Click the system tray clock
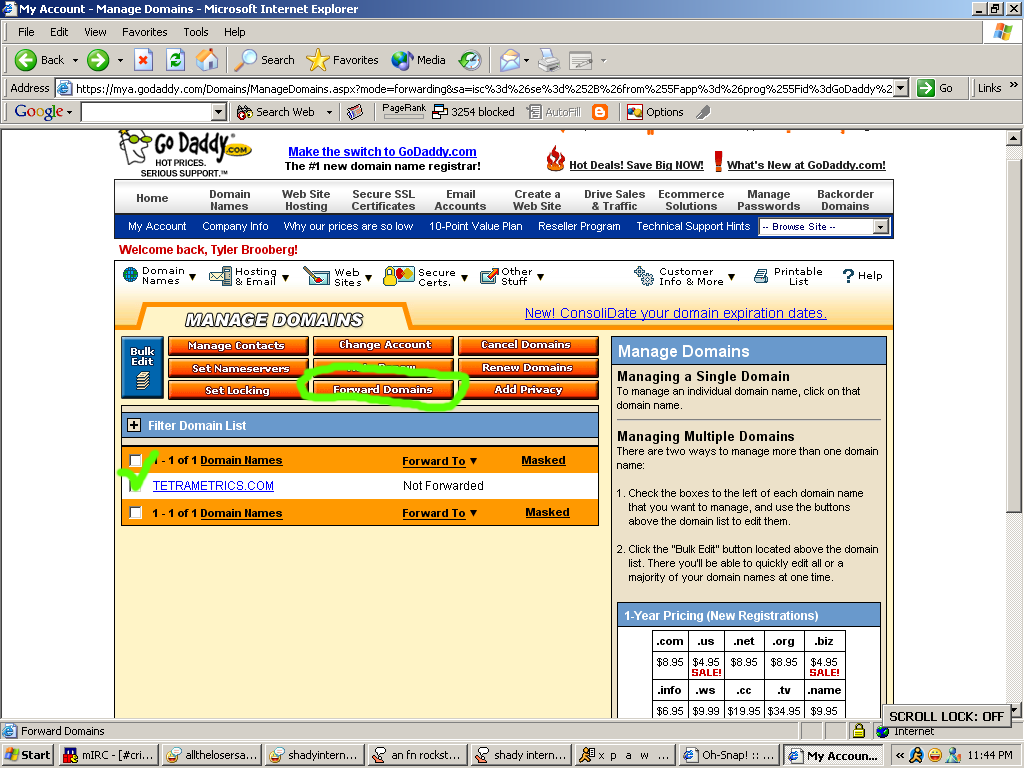 (989, 756)
